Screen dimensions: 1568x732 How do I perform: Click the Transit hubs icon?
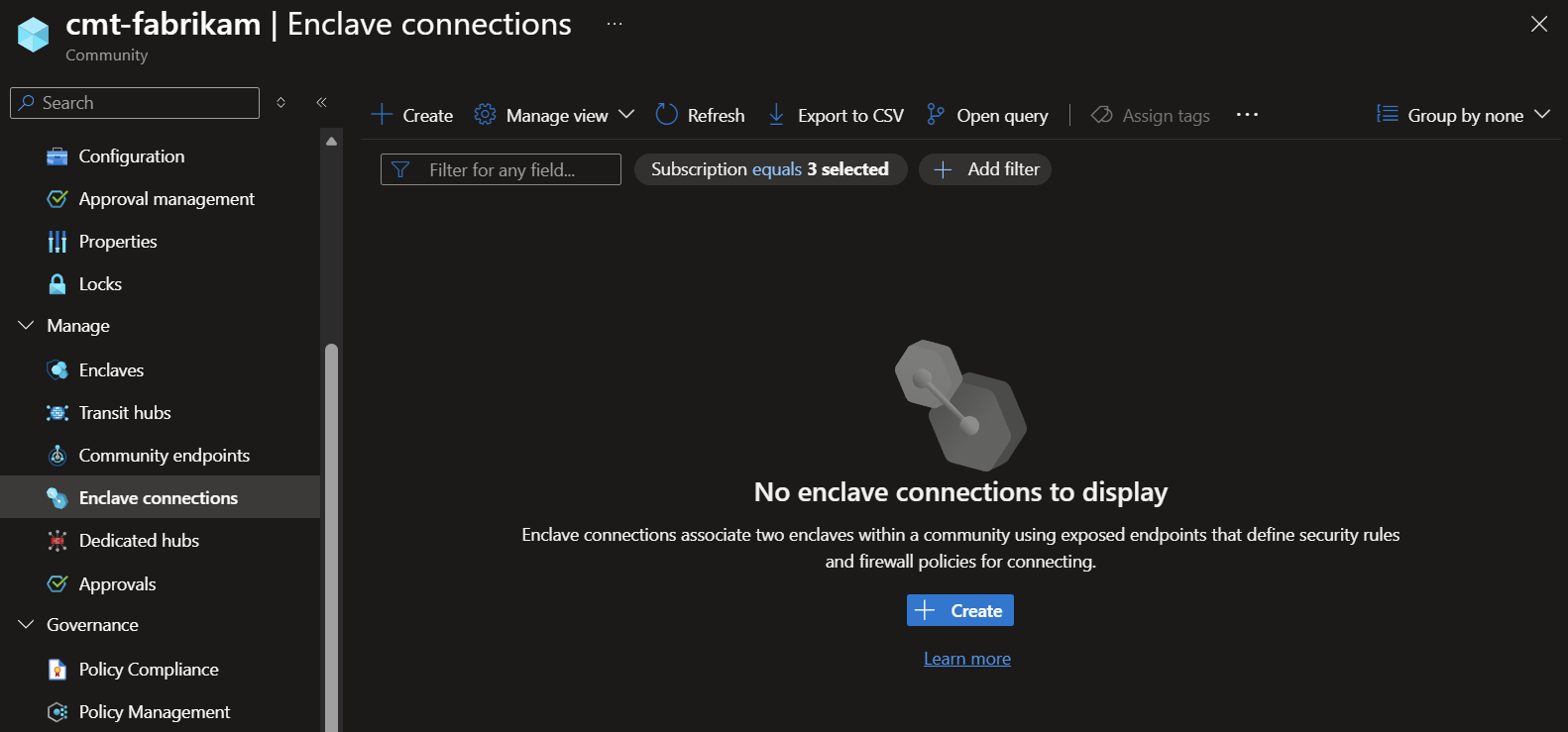tap(57, 413)
